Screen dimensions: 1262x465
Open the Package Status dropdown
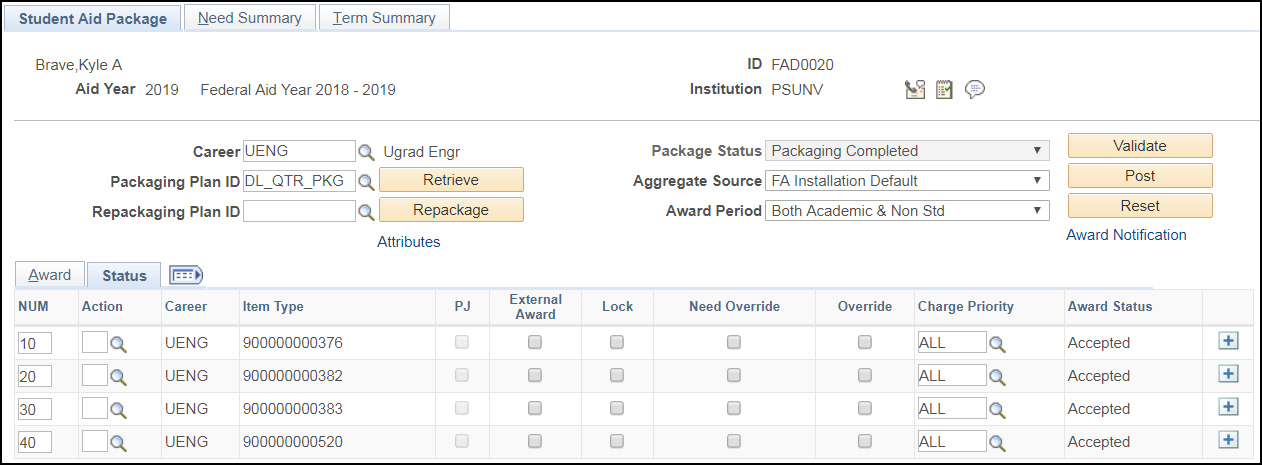point(907,151)
